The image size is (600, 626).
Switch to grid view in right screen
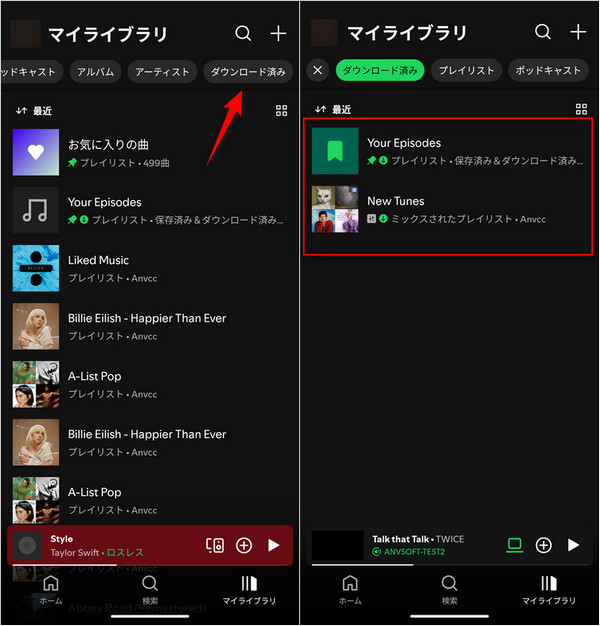(581, 109)
